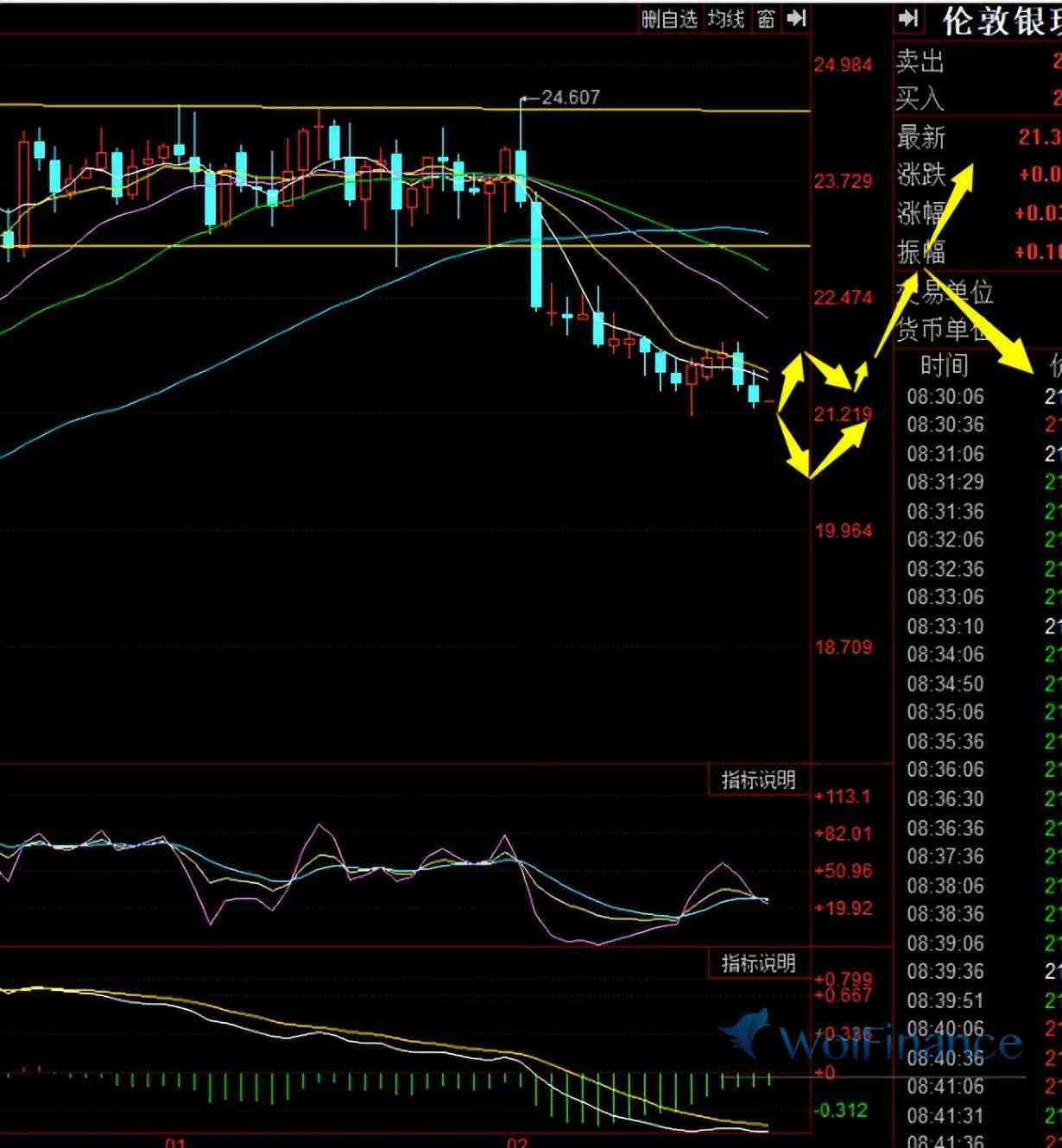Open 指标说明 in the KDJ indicator panel
Image resolution: width=1062 pixels, height=1148 pixels.
tap(758, 780)
